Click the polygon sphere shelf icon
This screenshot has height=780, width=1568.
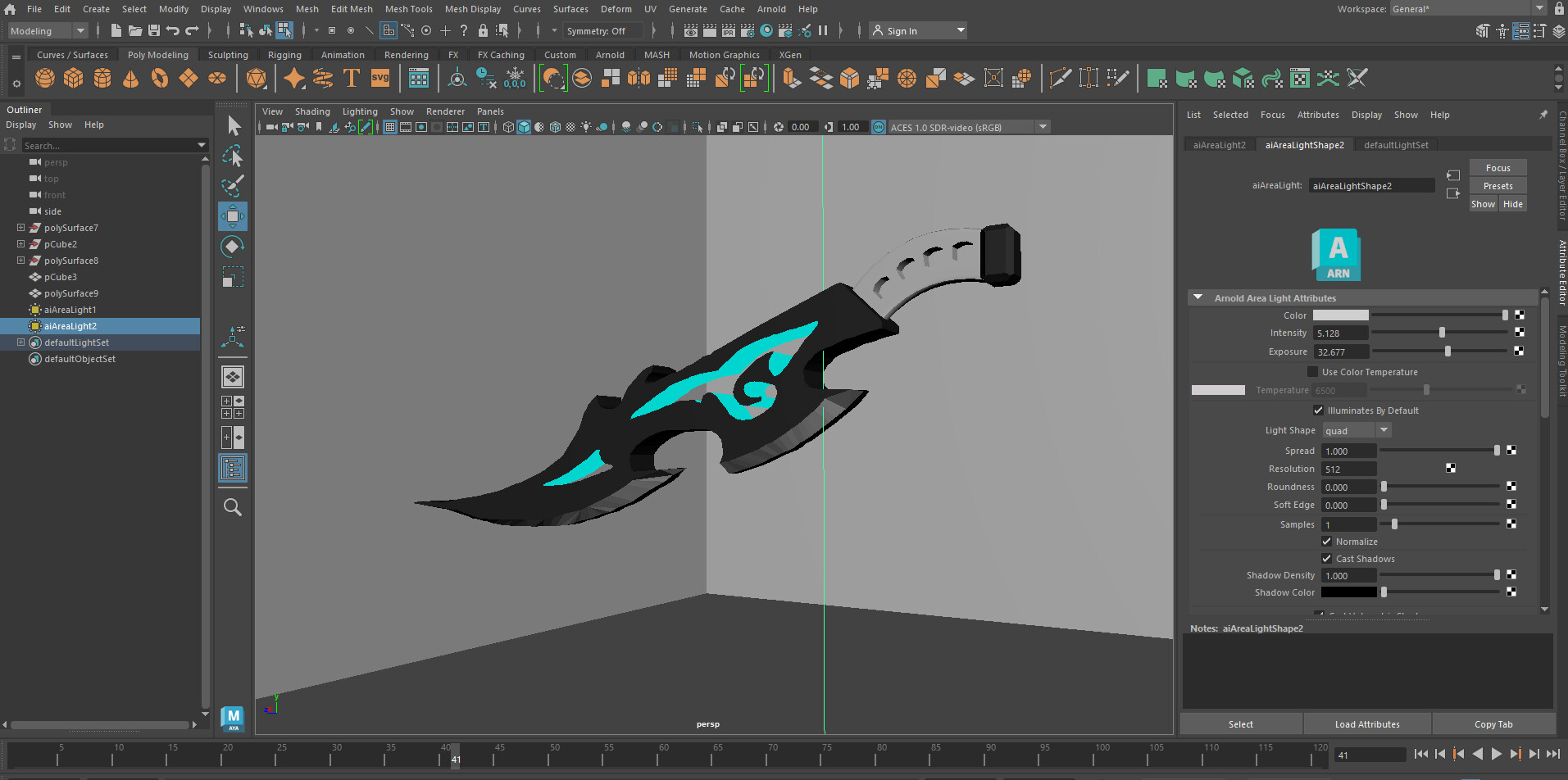pos(45,79)
